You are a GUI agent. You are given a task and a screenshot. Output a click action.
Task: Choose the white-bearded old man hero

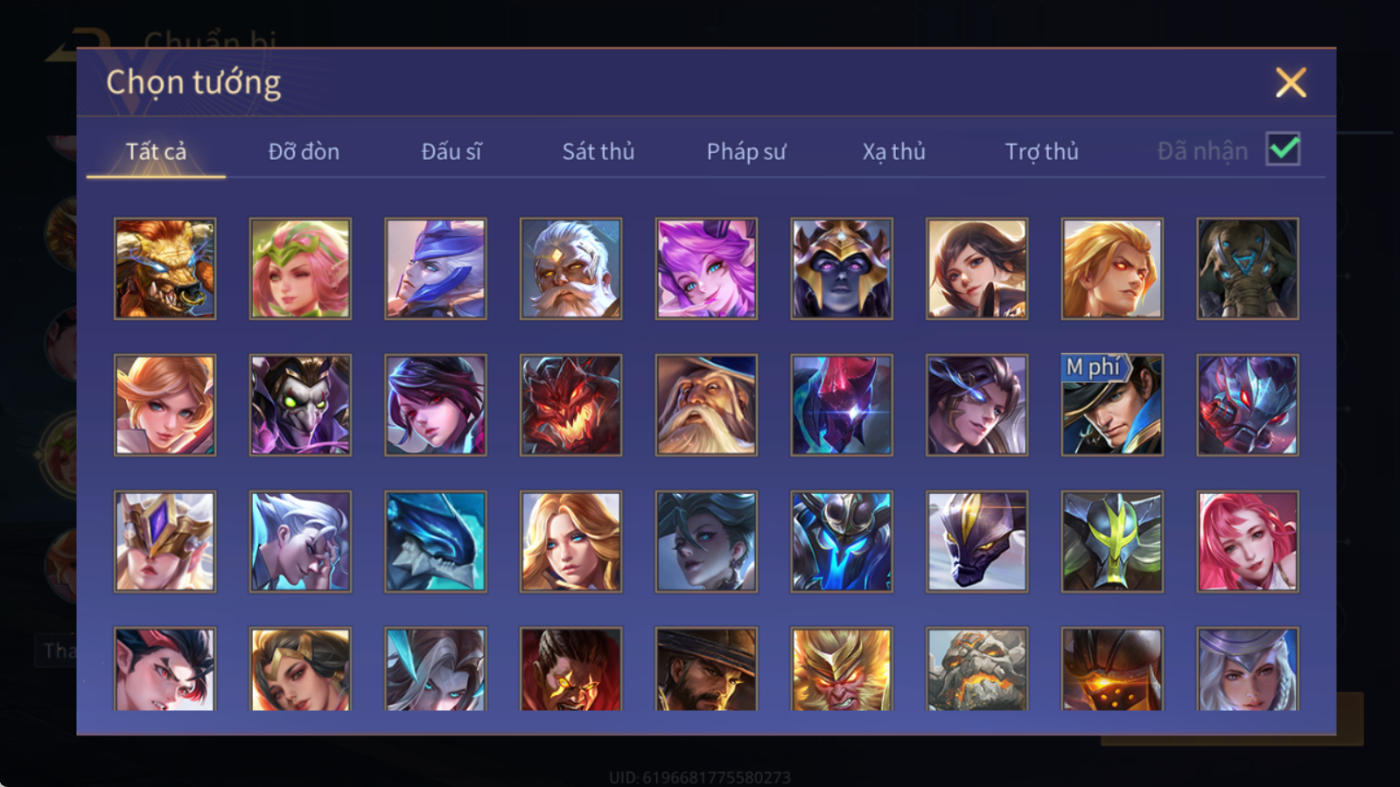571,269
